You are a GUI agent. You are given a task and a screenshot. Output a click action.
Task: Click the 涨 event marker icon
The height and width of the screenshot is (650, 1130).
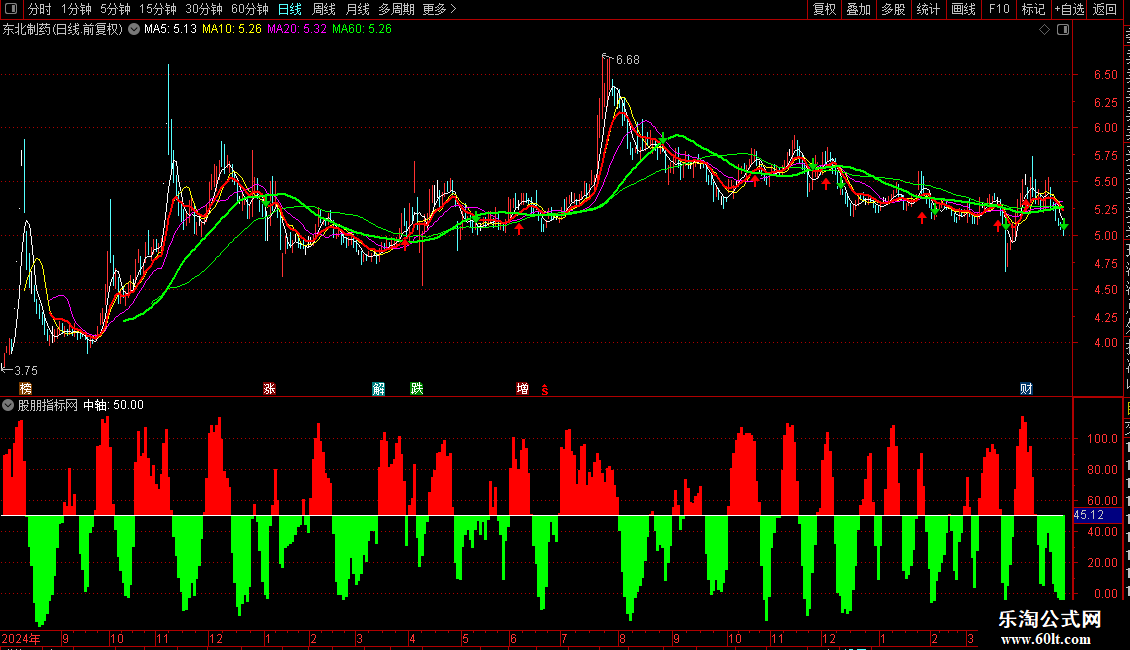270,389
